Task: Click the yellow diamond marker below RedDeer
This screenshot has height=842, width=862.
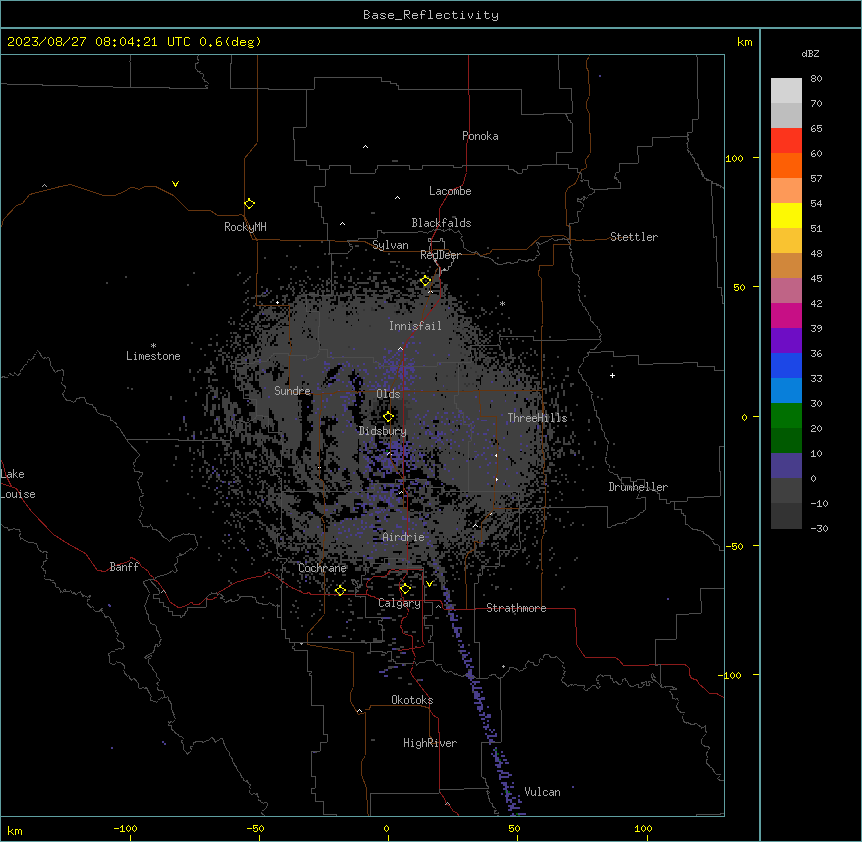Action: click(x=426, y=281)
